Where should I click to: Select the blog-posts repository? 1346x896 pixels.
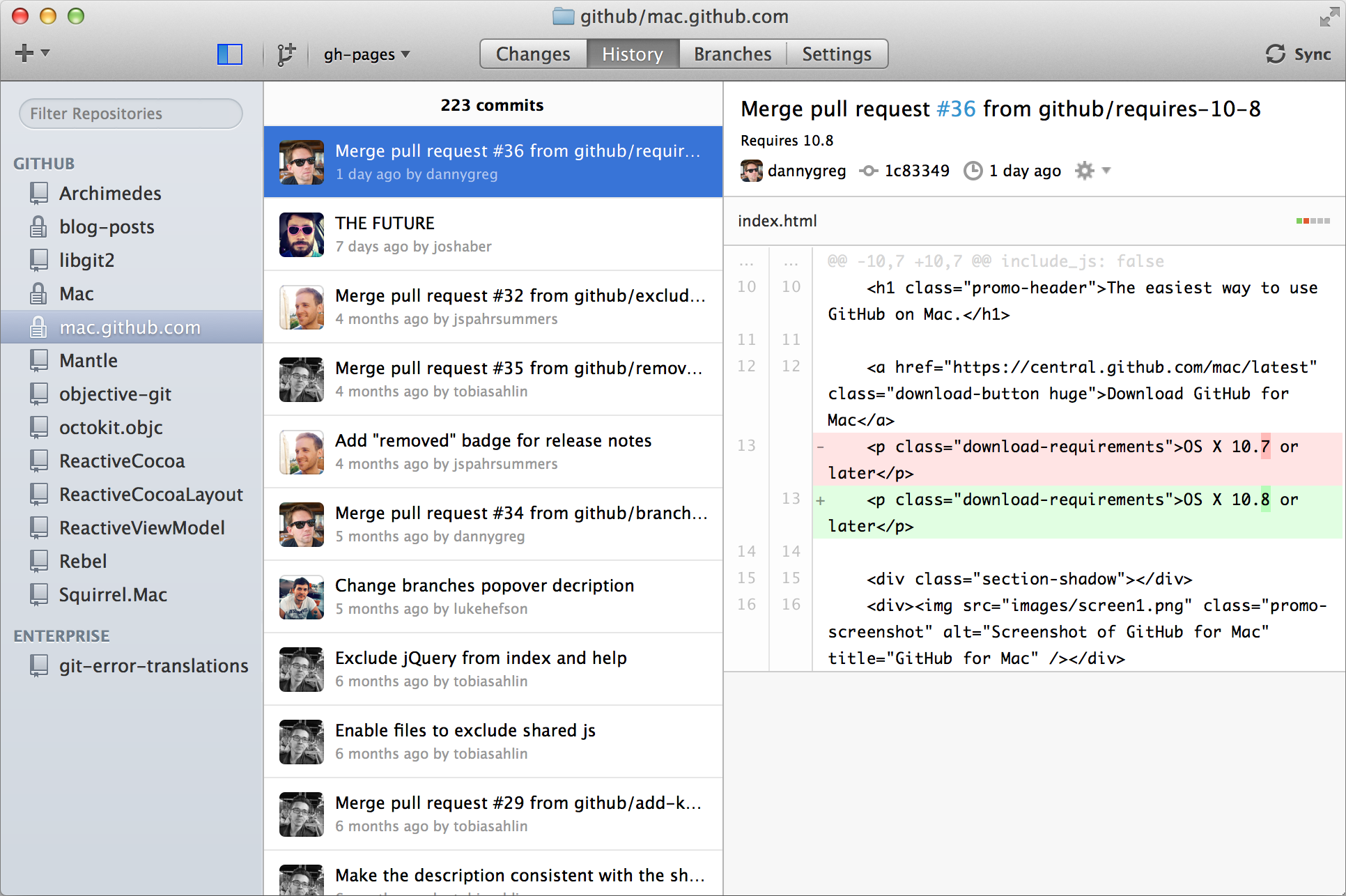[132, 227]
